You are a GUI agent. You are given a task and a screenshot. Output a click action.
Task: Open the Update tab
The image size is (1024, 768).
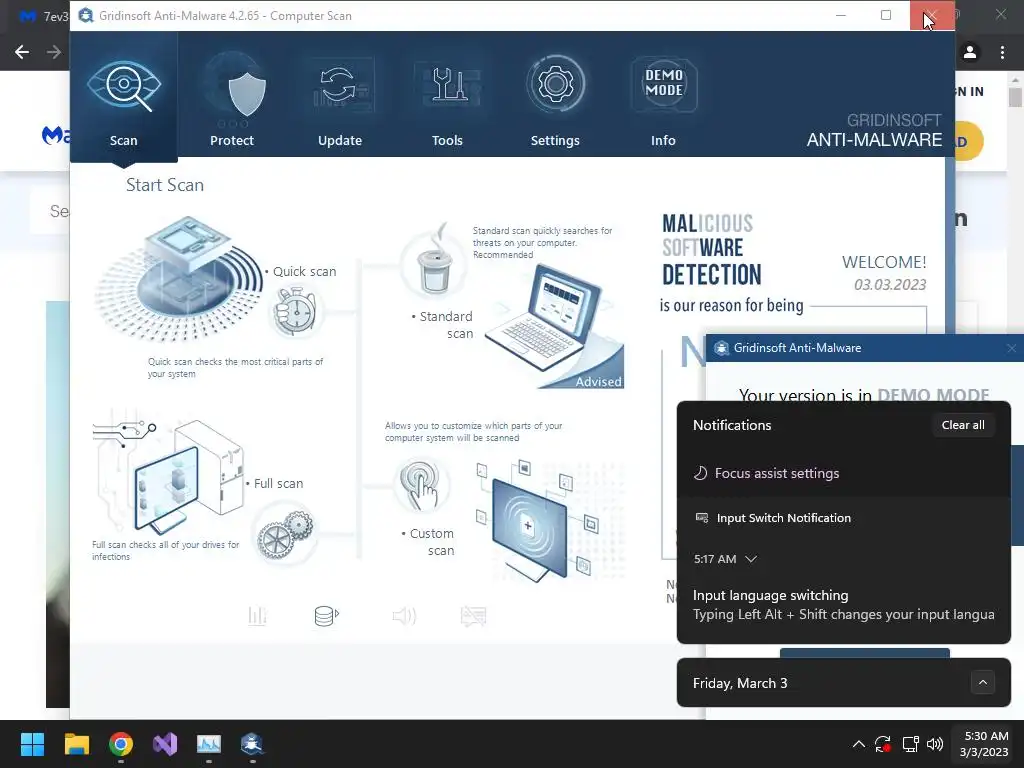tap(340, 98)
